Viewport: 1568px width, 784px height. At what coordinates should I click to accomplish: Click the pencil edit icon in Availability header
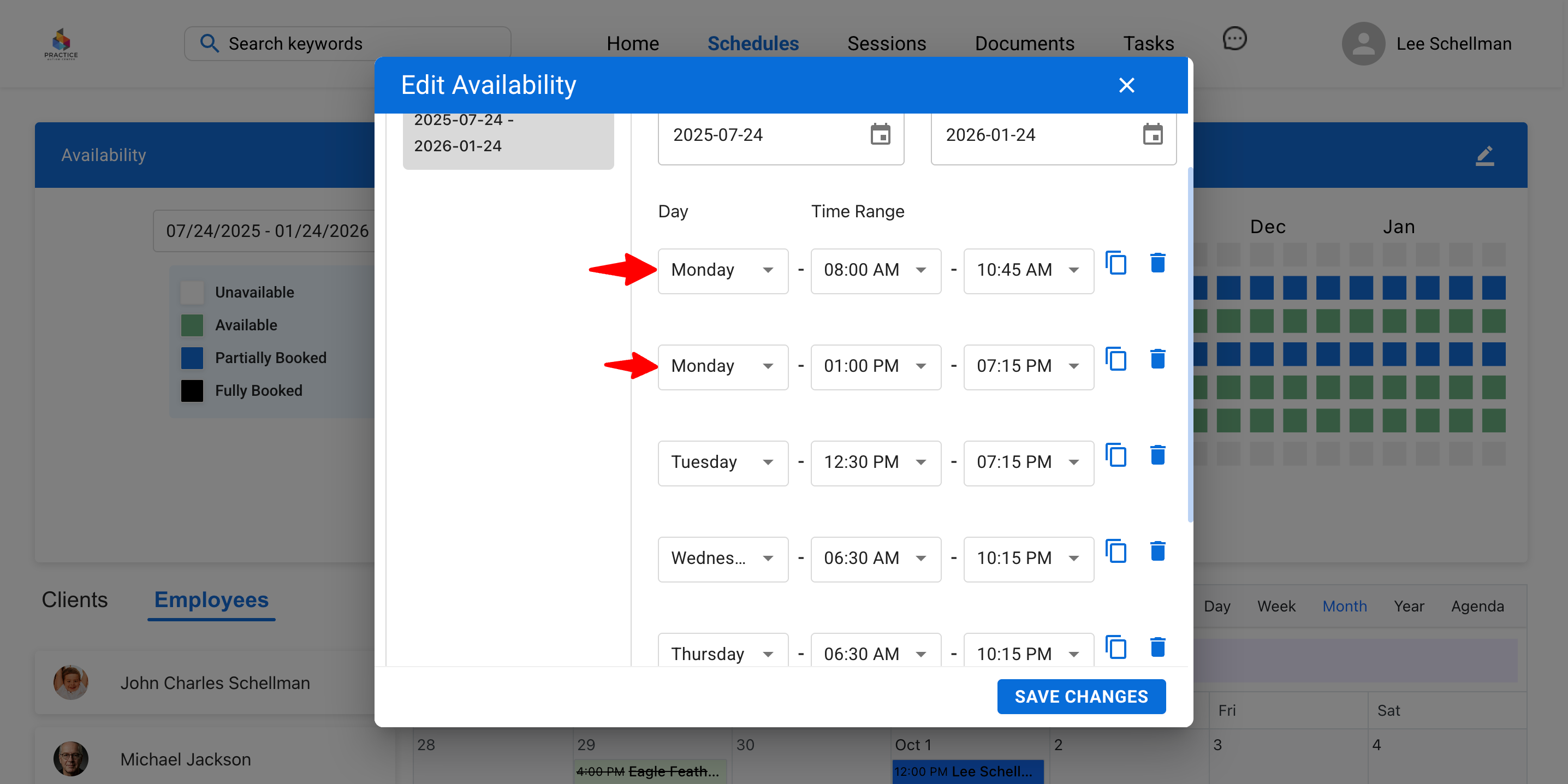pyautogui.click(x=1484, y=155)
